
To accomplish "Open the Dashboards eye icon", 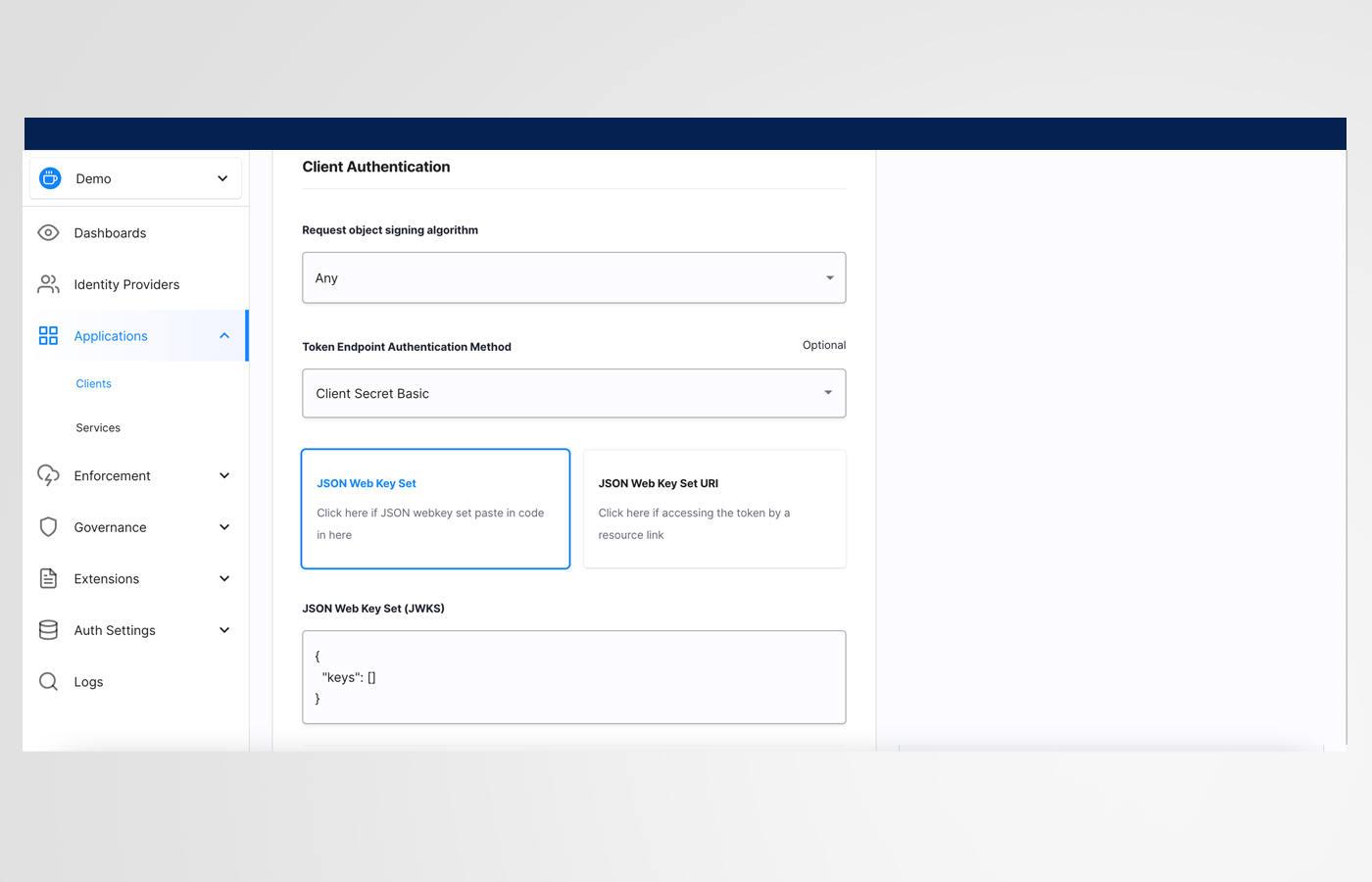I will click(48, 232).
